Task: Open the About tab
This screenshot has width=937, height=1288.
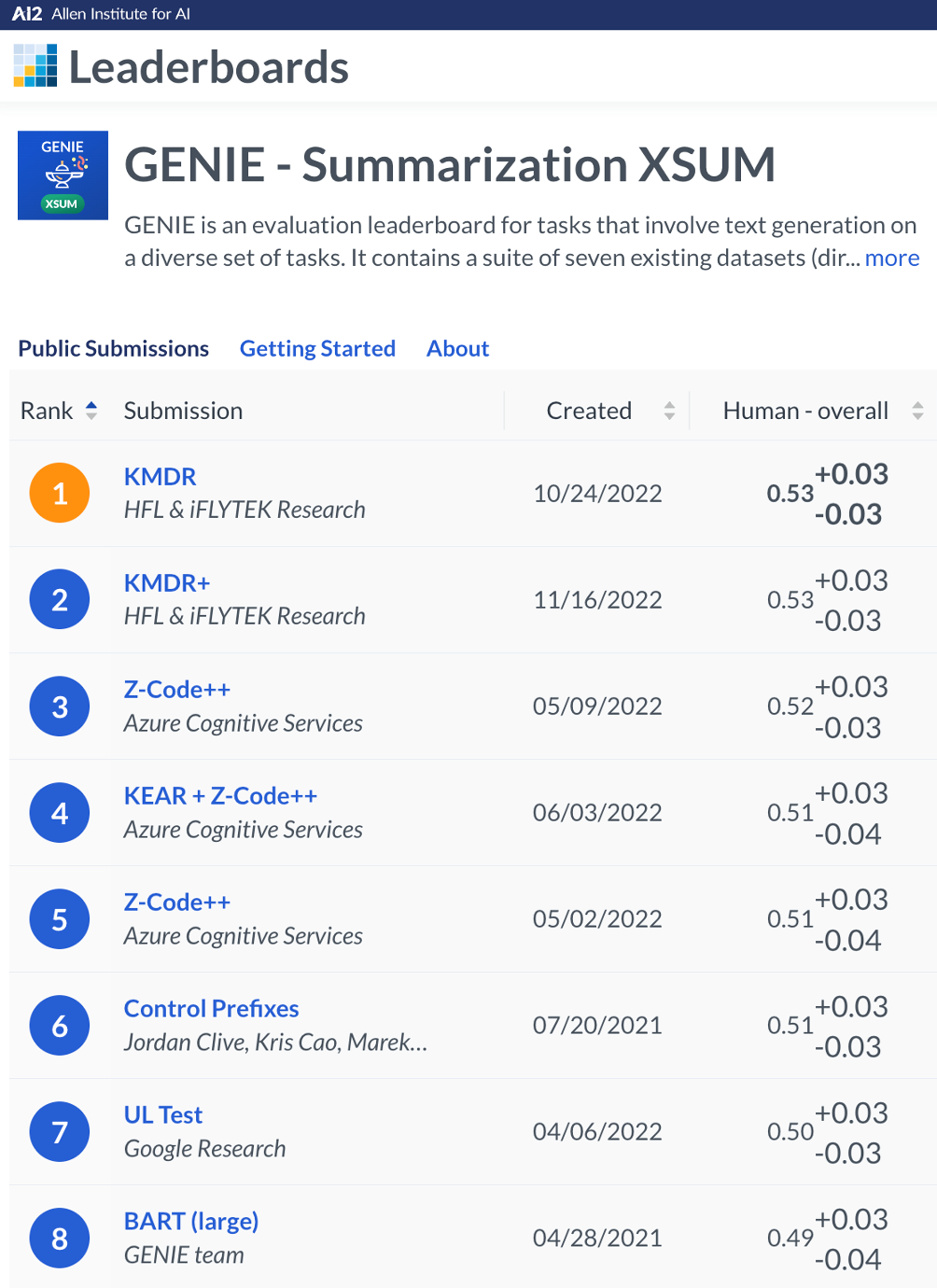Action: pyautogui.click(x=457, y=348)
